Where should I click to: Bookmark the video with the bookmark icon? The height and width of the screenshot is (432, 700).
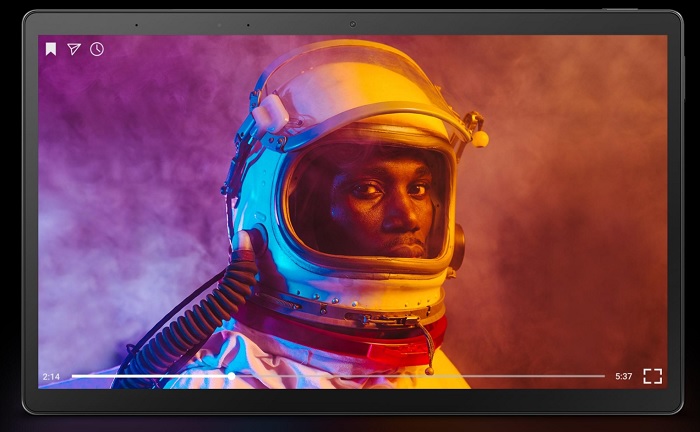[51, 49]
